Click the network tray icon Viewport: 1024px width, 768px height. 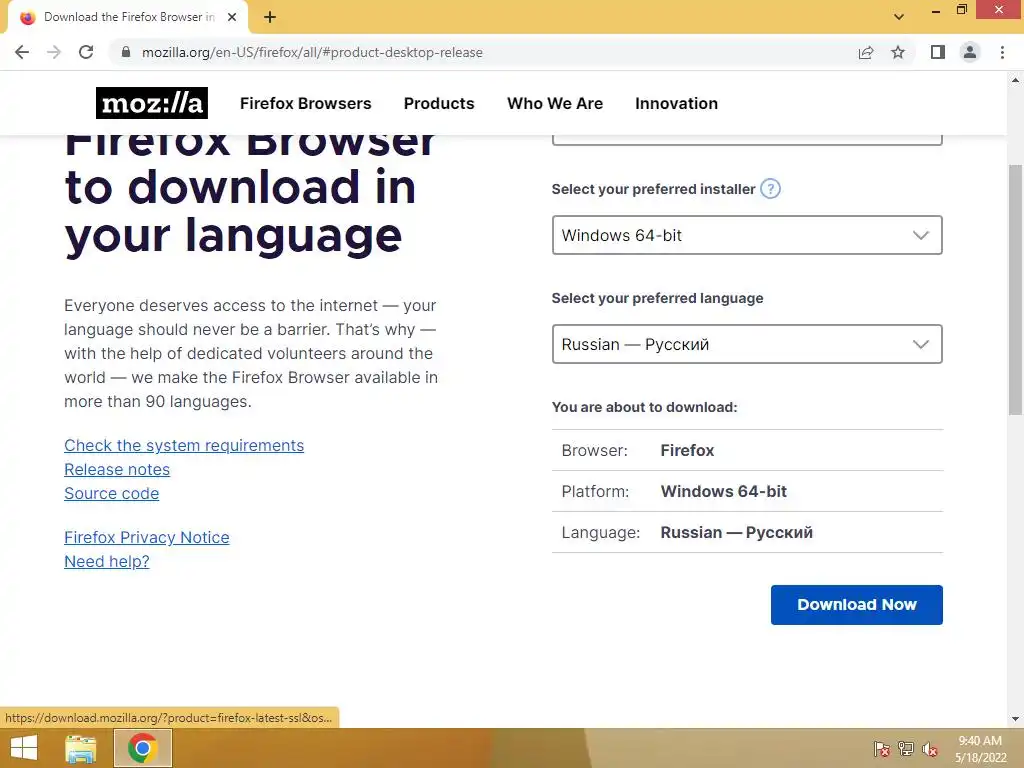coord(906,748)
